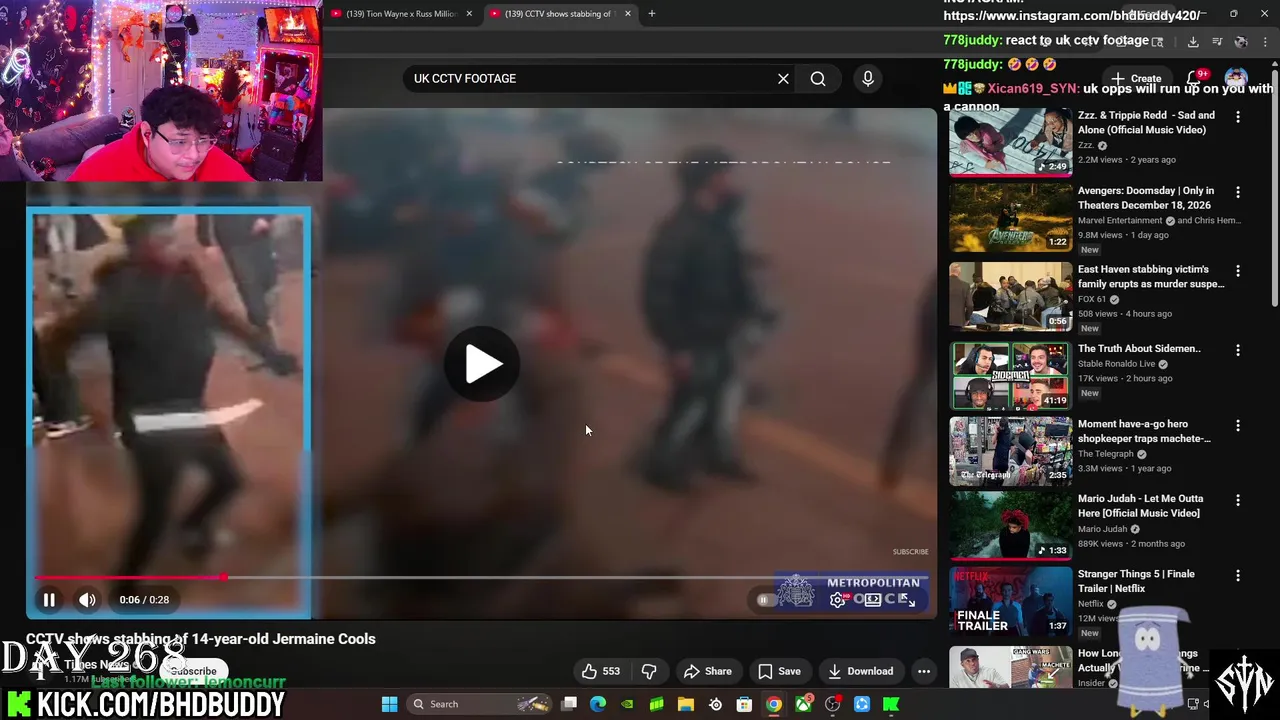Open Task View on the taskbar

(x=569, y=704)
